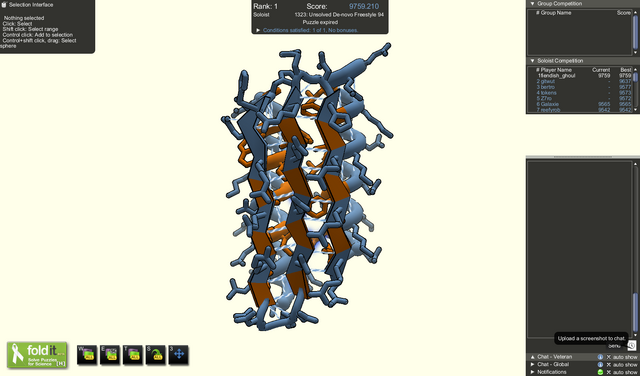
Task: Click the protein structure in the viewport
Action: point(306,188)
